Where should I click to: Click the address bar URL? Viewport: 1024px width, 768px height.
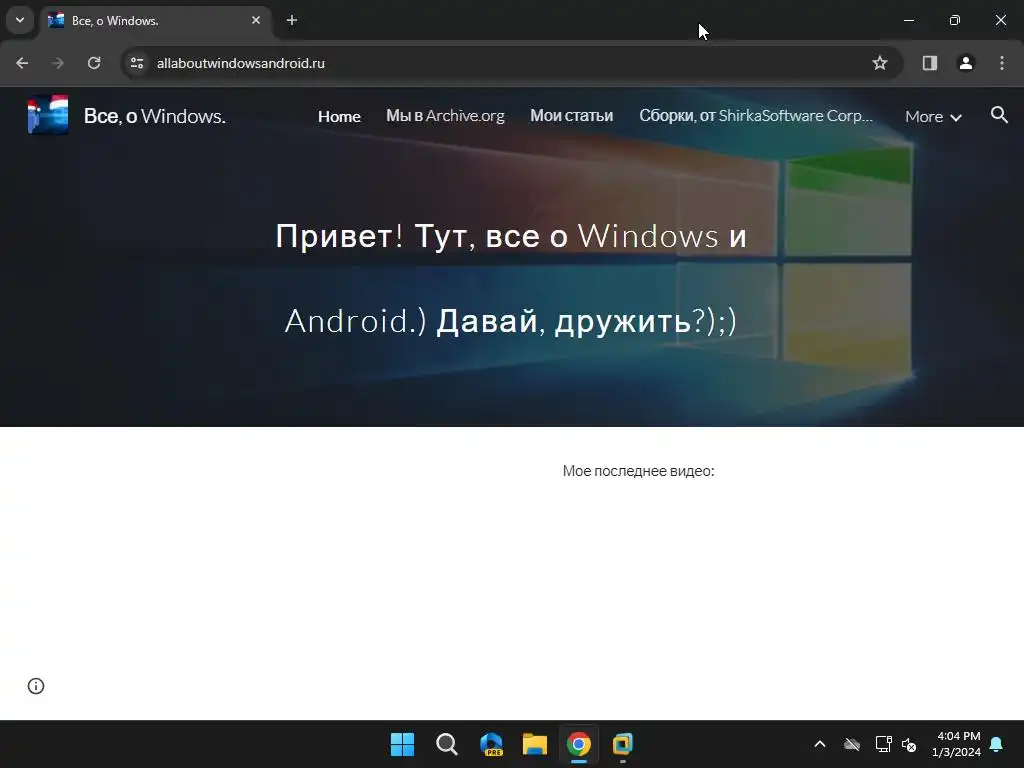point(240,63)
